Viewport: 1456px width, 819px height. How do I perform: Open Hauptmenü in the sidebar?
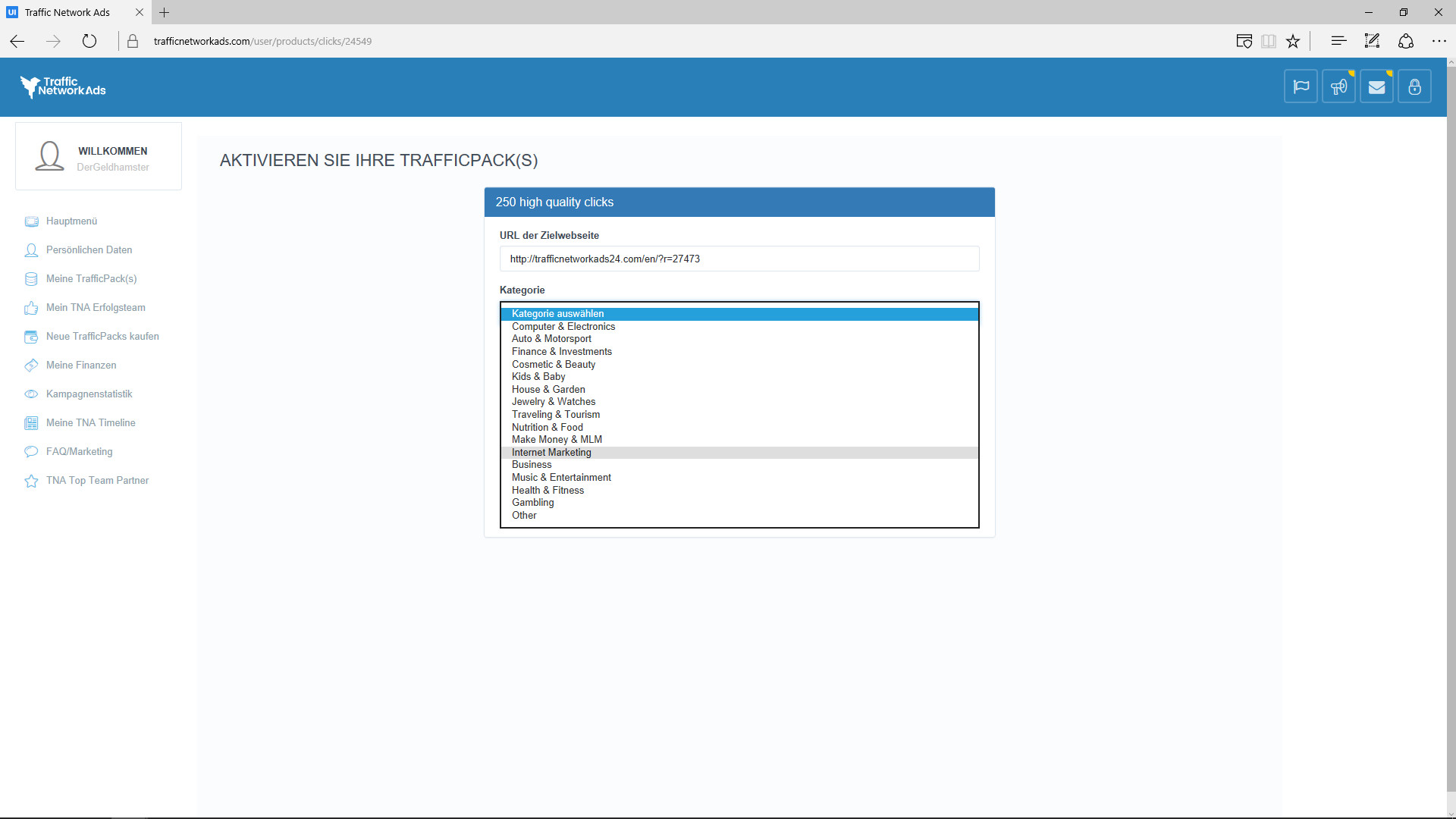pos(71,221)
